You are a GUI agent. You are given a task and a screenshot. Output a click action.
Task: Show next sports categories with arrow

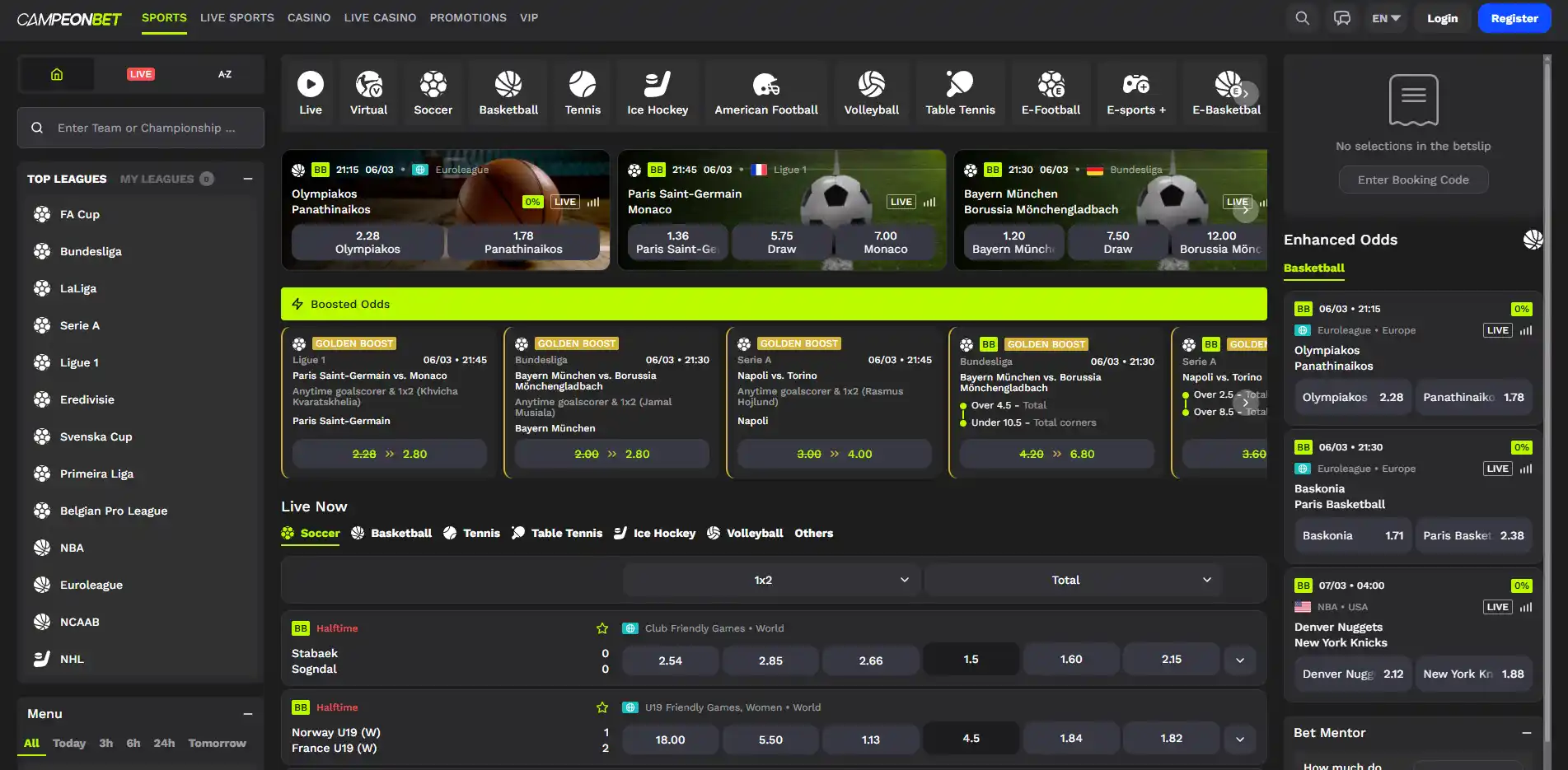point(1247,93)
